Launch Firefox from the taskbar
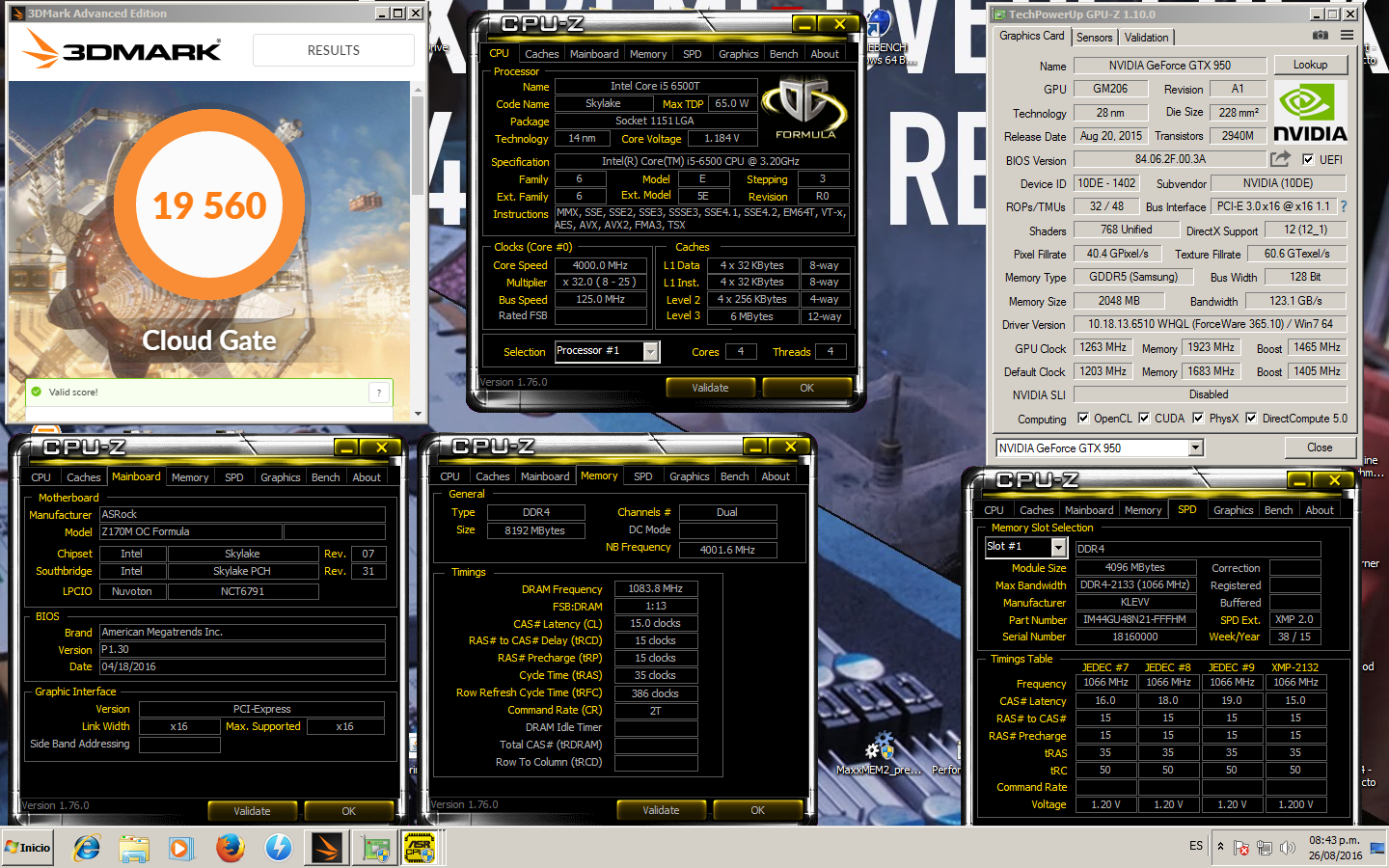This screenshot has height=868, width=1389. click(x=230, y=848)
